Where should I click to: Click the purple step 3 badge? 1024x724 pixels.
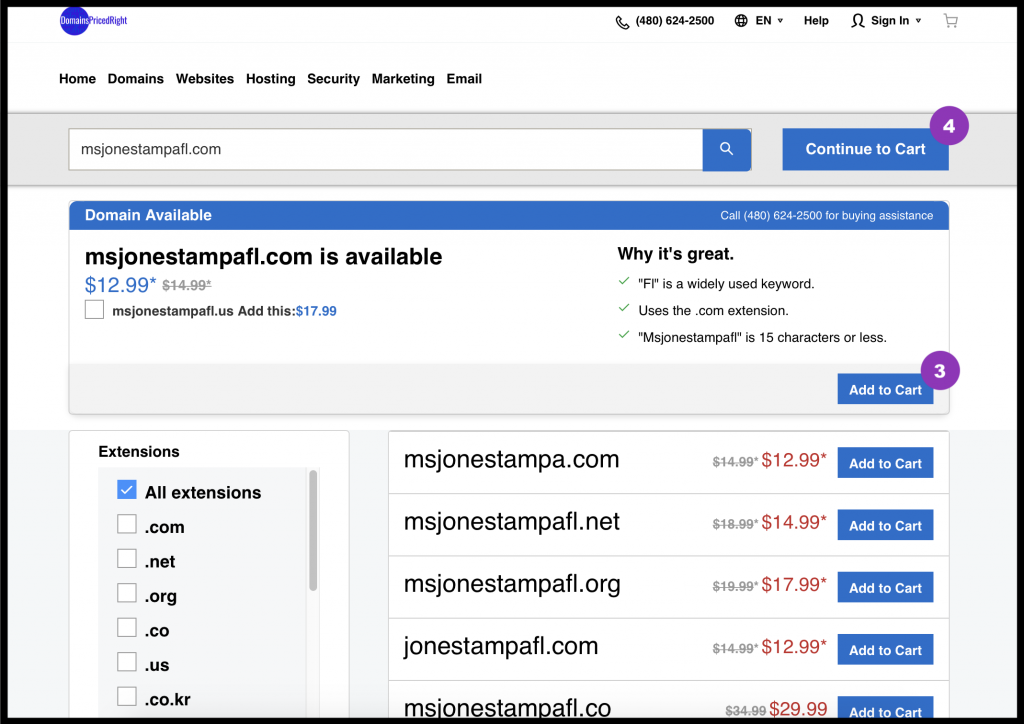tap(939, 370)
